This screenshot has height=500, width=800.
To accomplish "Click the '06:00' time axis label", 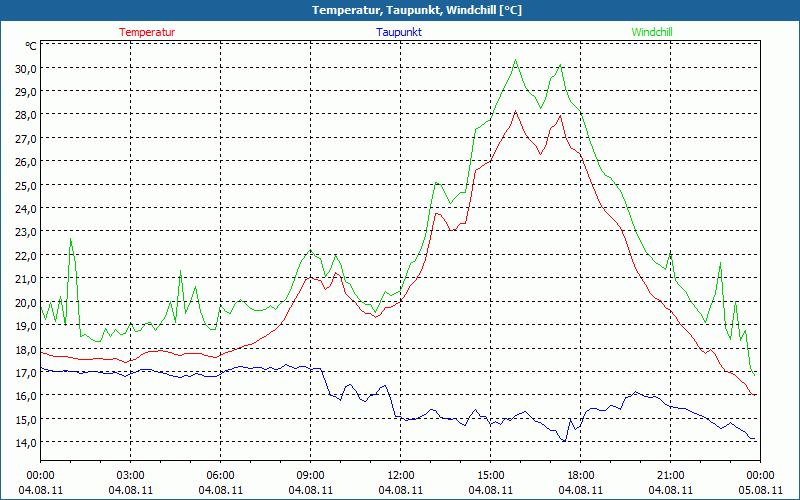I will (220, 476).
